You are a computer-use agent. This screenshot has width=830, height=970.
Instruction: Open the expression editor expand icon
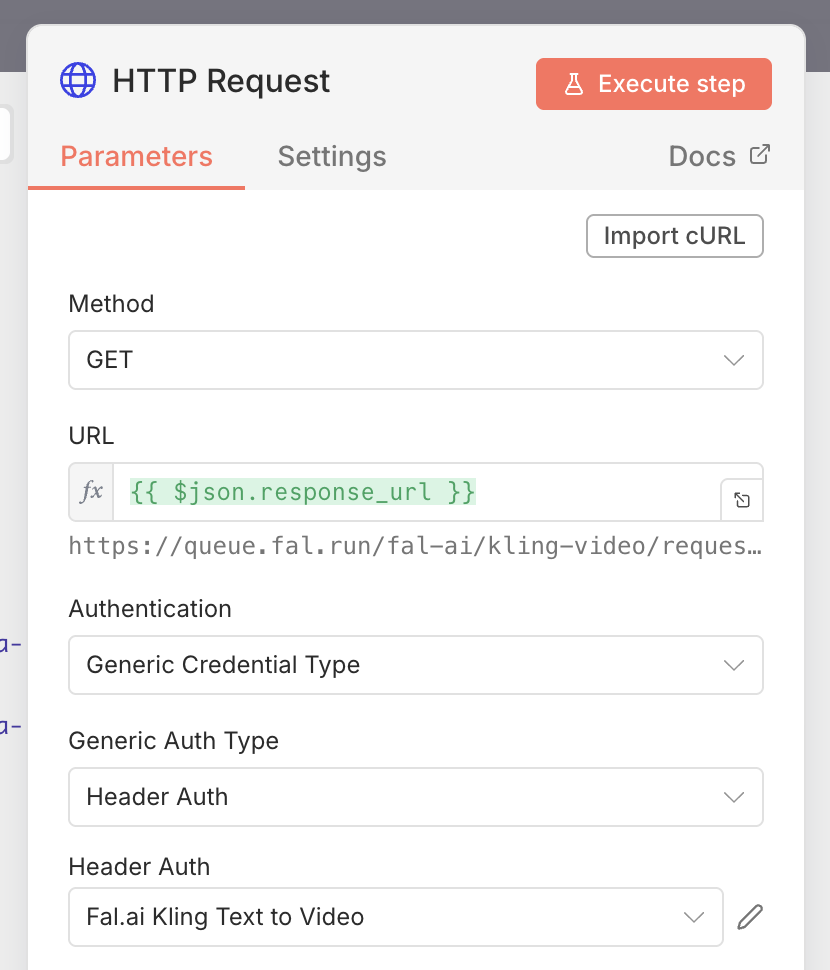(742, 499)
